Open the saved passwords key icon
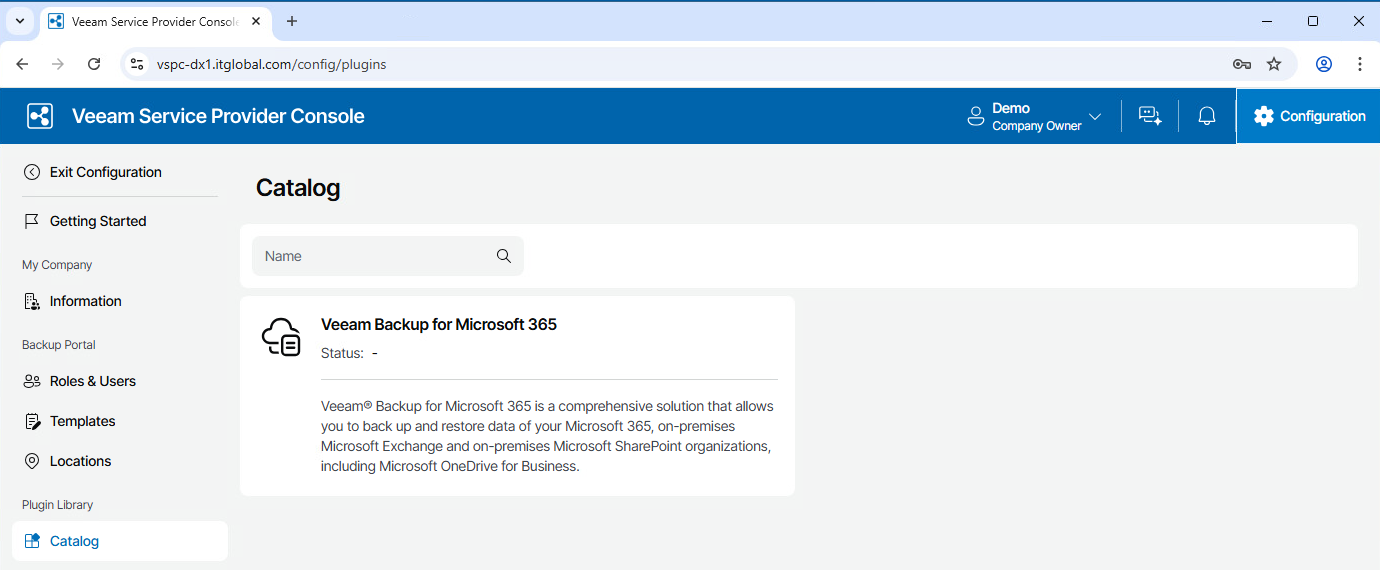The width and height of the screenshot is (1380, 570). pyautogui.click(x=1242, y=64)
